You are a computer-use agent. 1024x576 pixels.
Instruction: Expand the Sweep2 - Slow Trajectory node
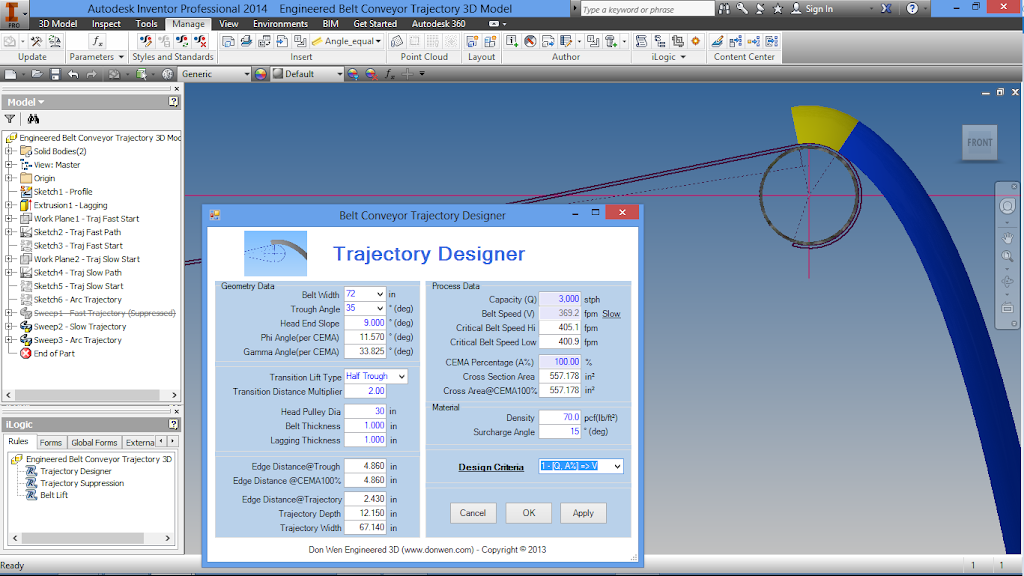pos(9,327)
